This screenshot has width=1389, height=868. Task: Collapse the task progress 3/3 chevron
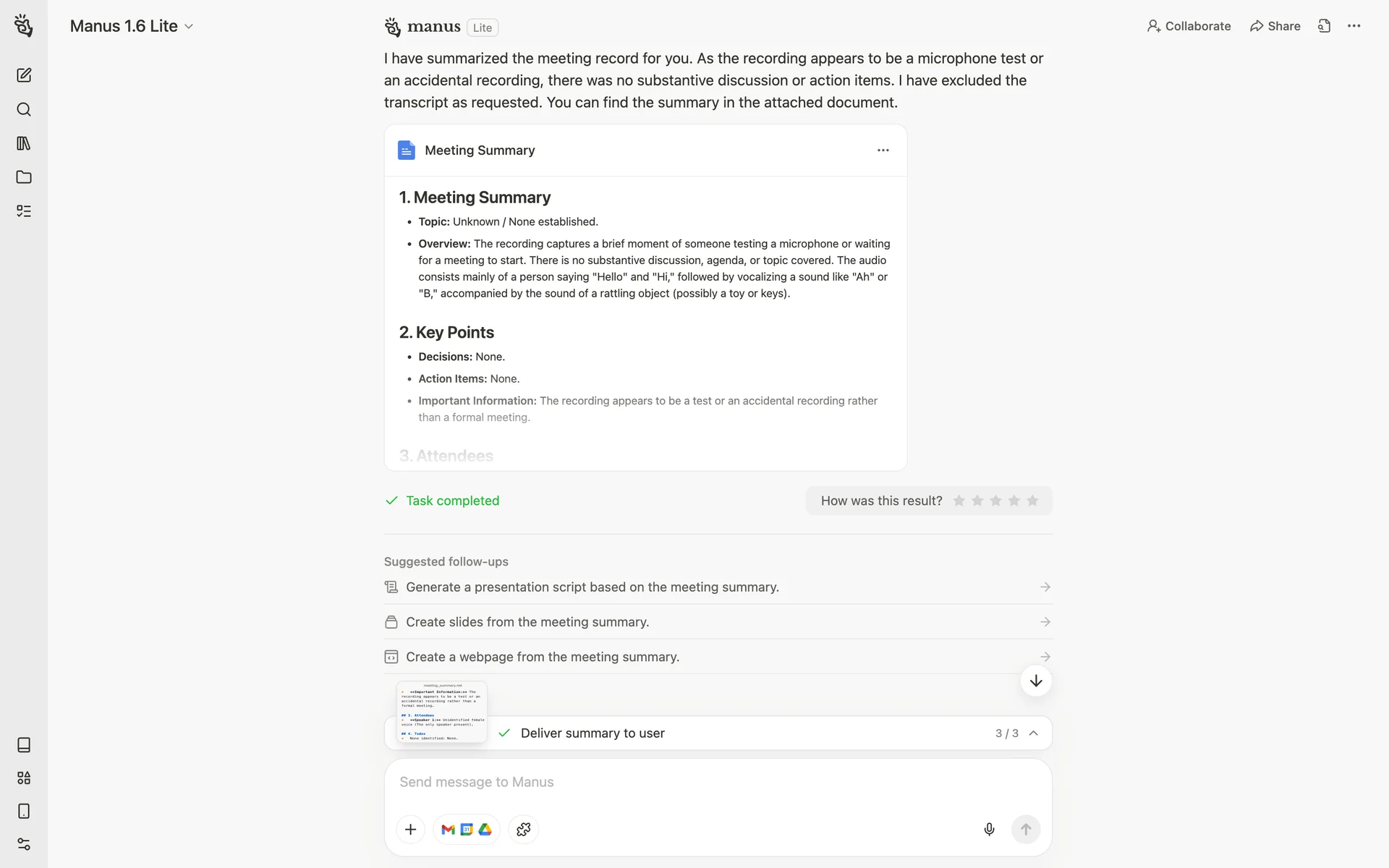pos(1033,733)
